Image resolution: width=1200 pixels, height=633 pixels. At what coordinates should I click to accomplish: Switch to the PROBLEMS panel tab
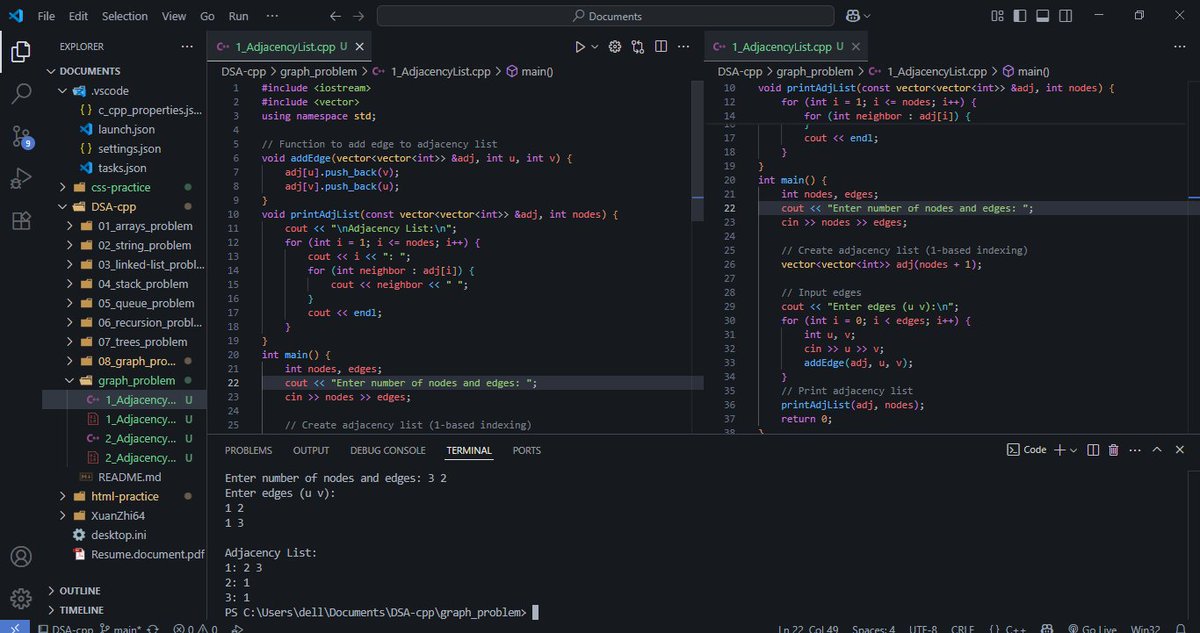248,450
